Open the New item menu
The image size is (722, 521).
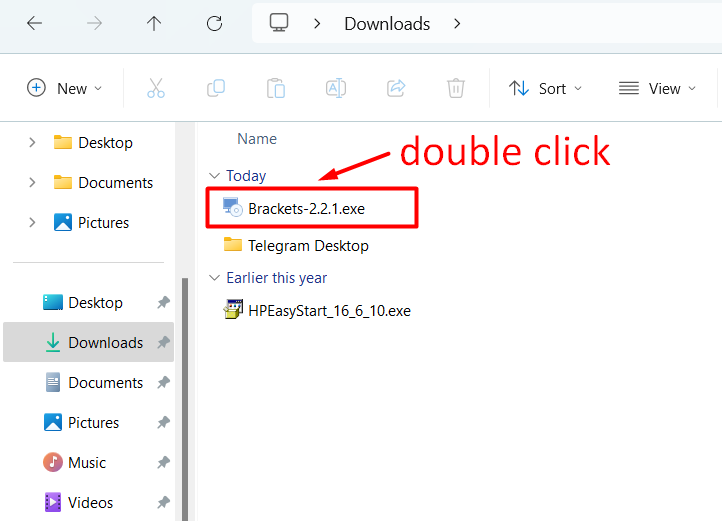pyautogui.click(x=64, y=88)
